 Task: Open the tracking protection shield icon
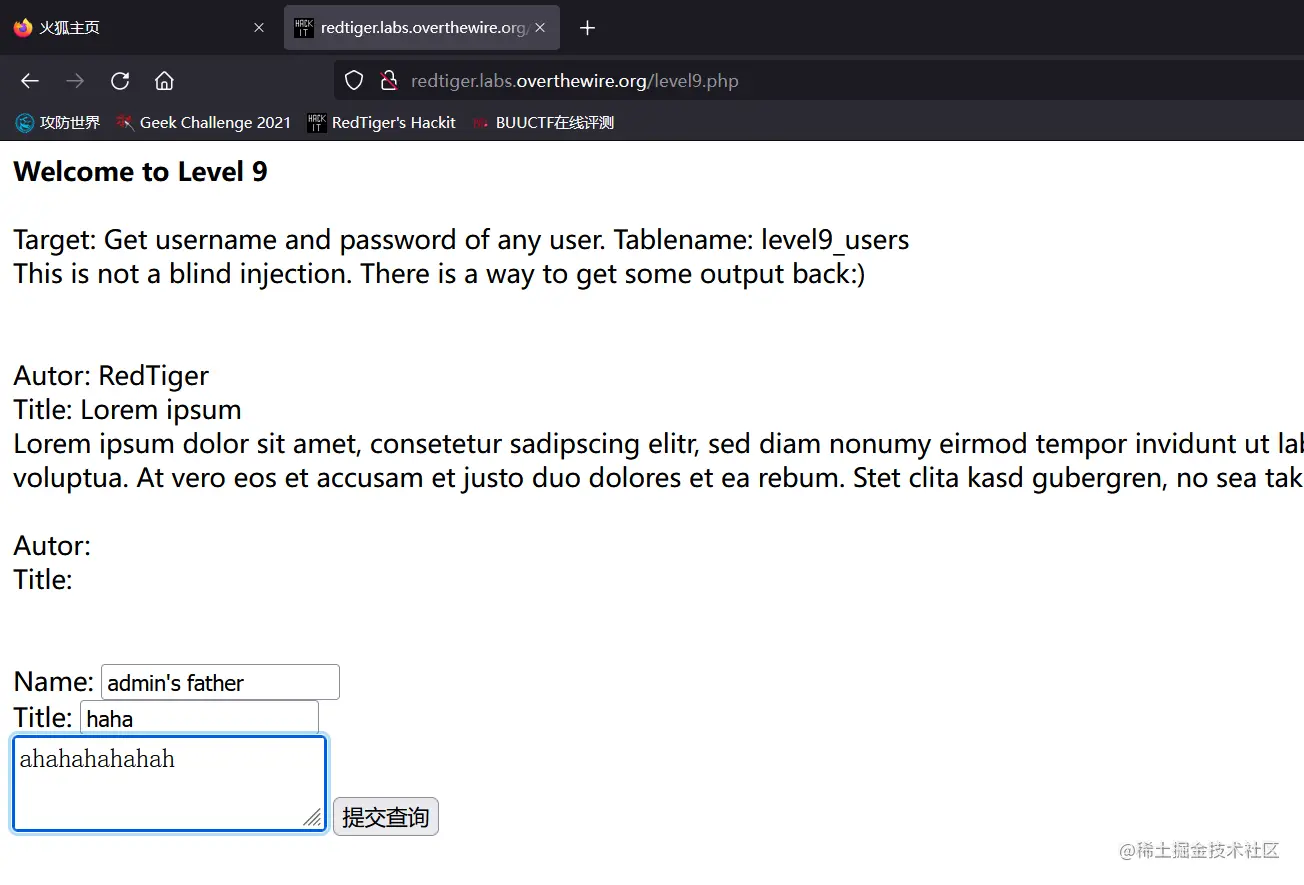point(354,81)
